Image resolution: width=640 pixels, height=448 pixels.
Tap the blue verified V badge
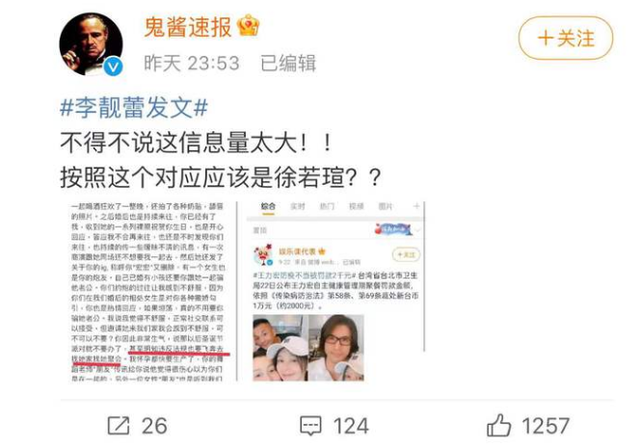pyautogui.click(x=113, y=67)
